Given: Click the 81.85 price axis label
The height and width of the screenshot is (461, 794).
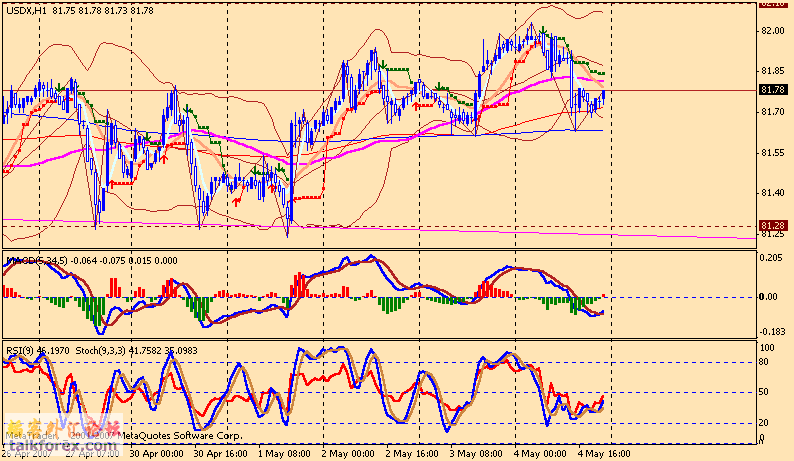Looking at the screenshot, I should [x=773, y=71].
